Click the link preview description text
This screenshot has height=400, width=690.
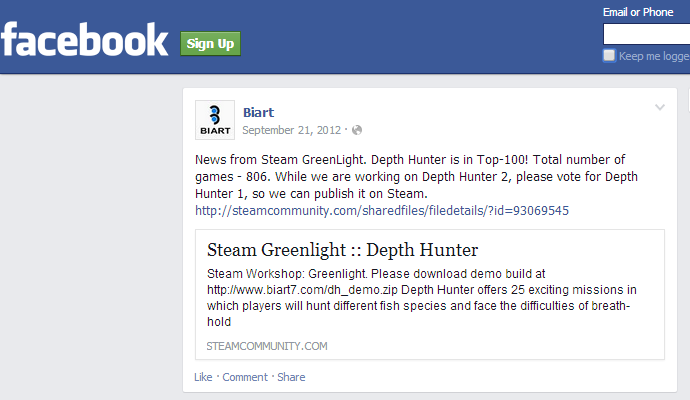pos(422,297)
